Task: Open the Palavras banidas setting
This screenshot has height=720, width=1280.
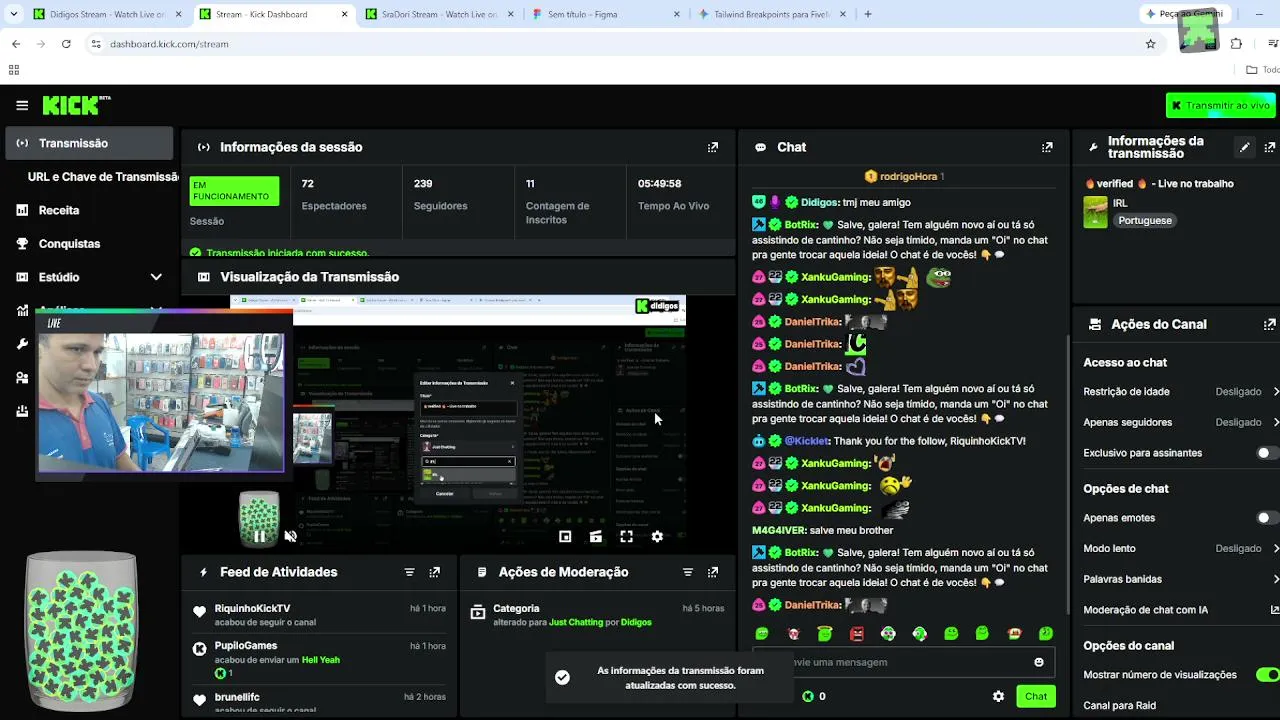Action: pyautogui.click(x=1180, y=579)
